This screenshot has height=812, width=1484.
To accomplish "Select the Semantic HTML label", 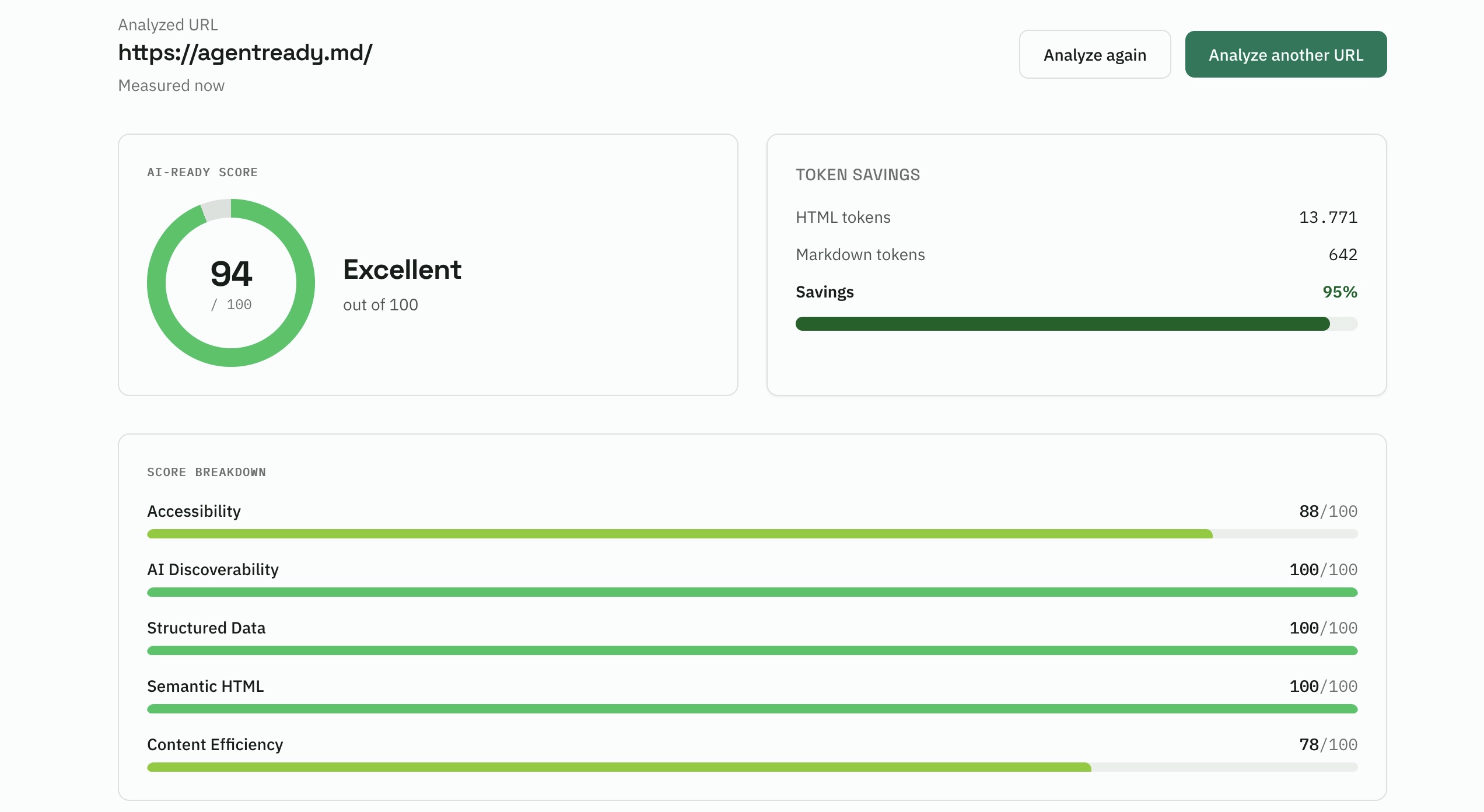I will (205, 686).
